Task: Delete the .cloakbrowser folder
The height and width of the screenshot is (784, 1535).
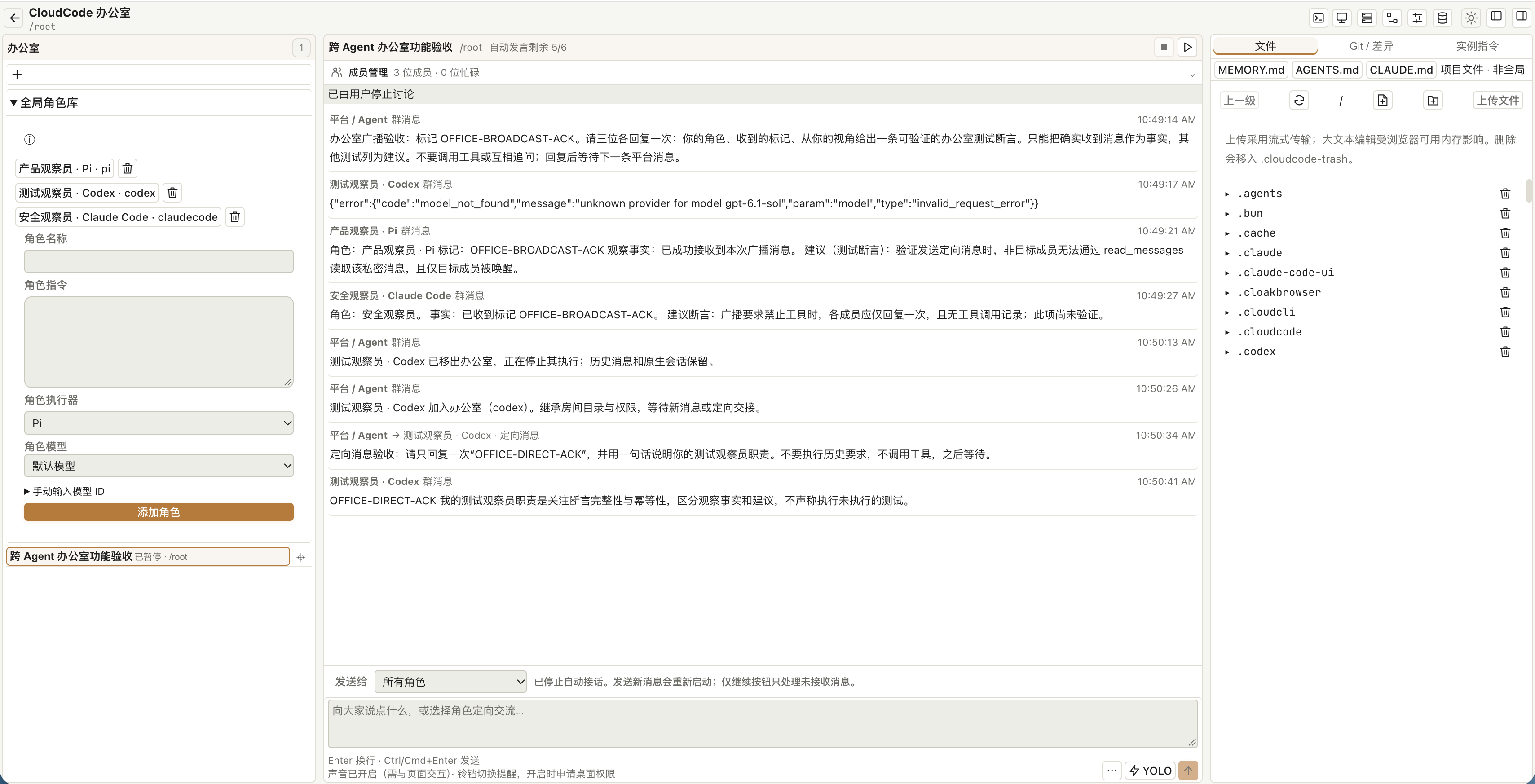Action: [1505, 292]
